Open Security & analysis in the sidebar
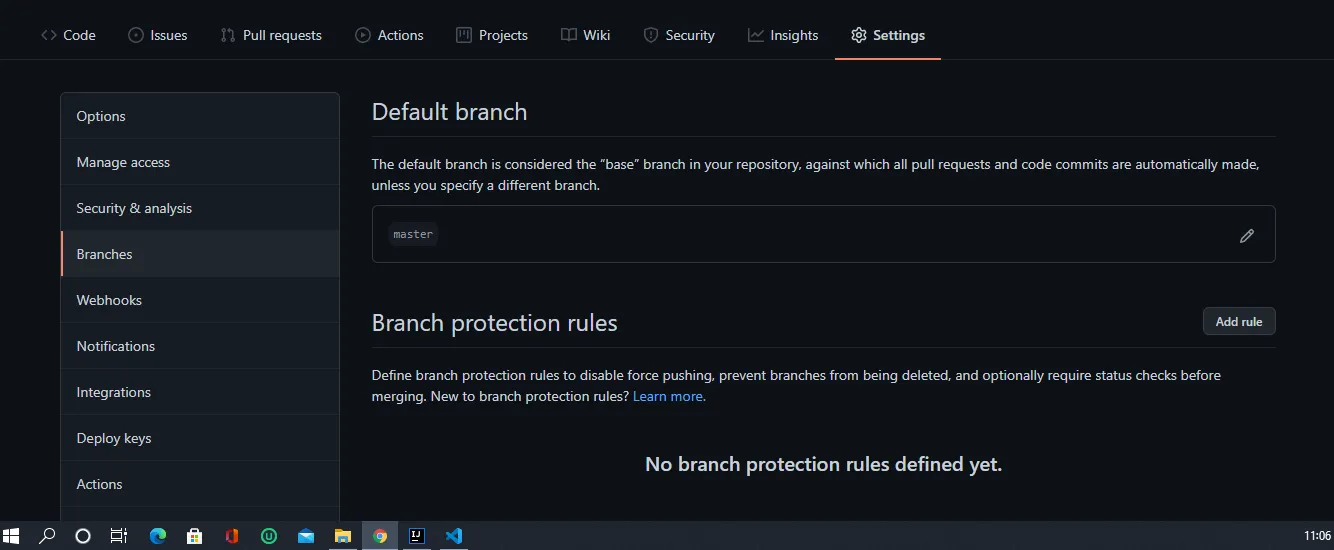Viewport: 1334px width, 550px height. point(134,208)
